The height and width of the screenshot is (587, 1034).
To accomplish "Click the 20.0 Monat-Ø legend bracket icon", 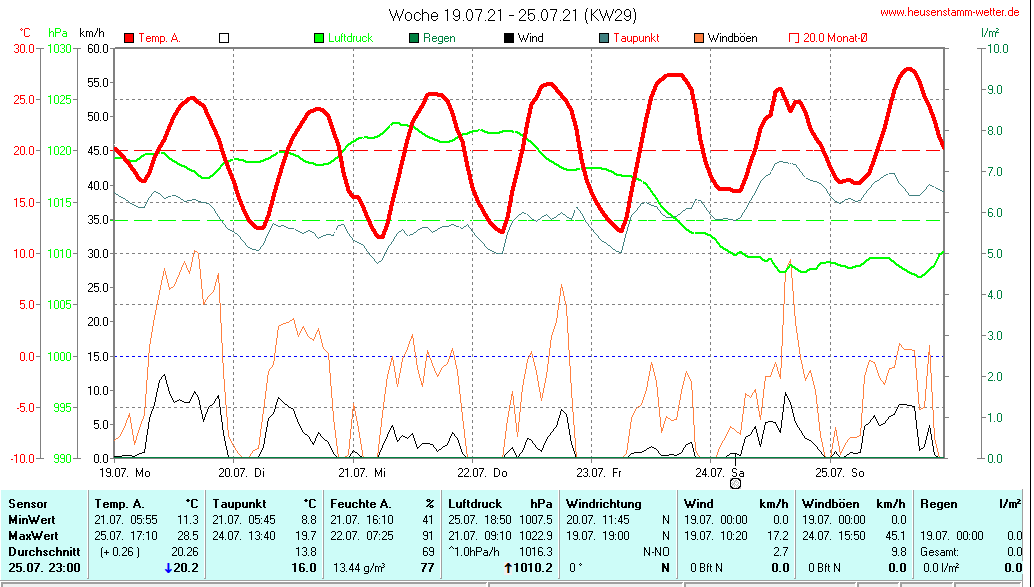I will pos(794,38).
